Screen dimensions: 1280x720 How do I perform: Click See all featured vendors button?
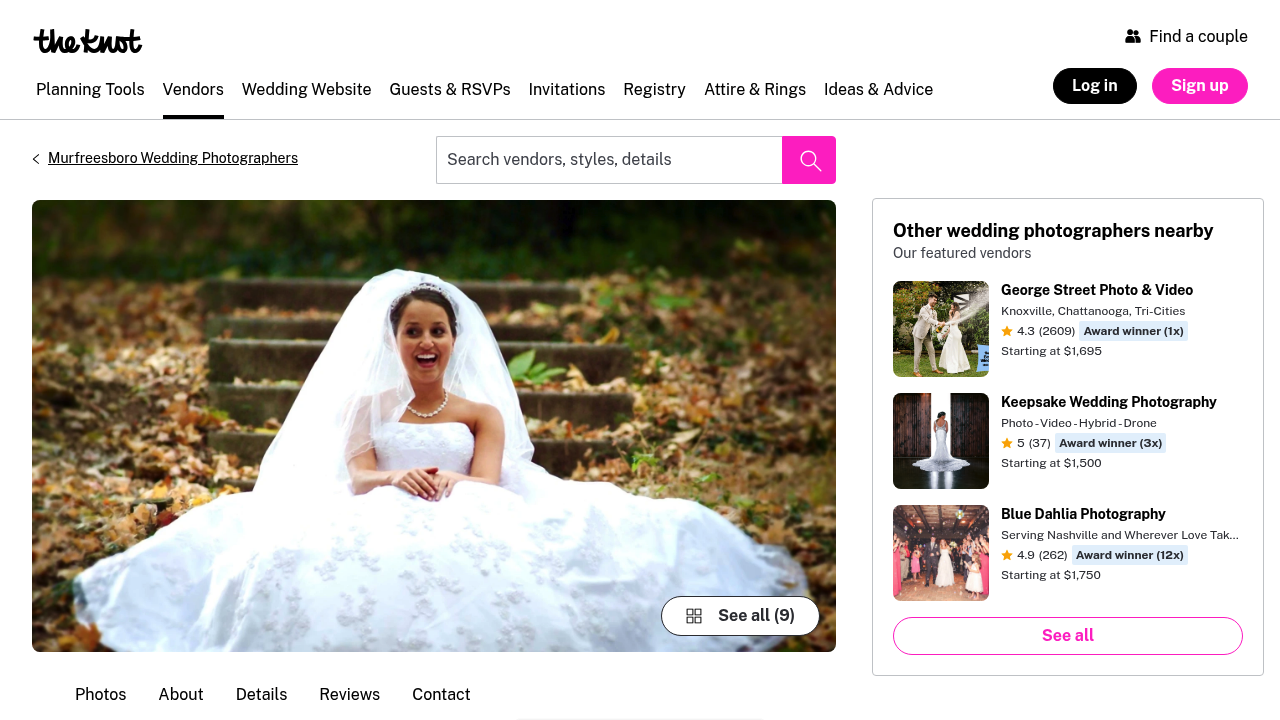point(1067,636)
